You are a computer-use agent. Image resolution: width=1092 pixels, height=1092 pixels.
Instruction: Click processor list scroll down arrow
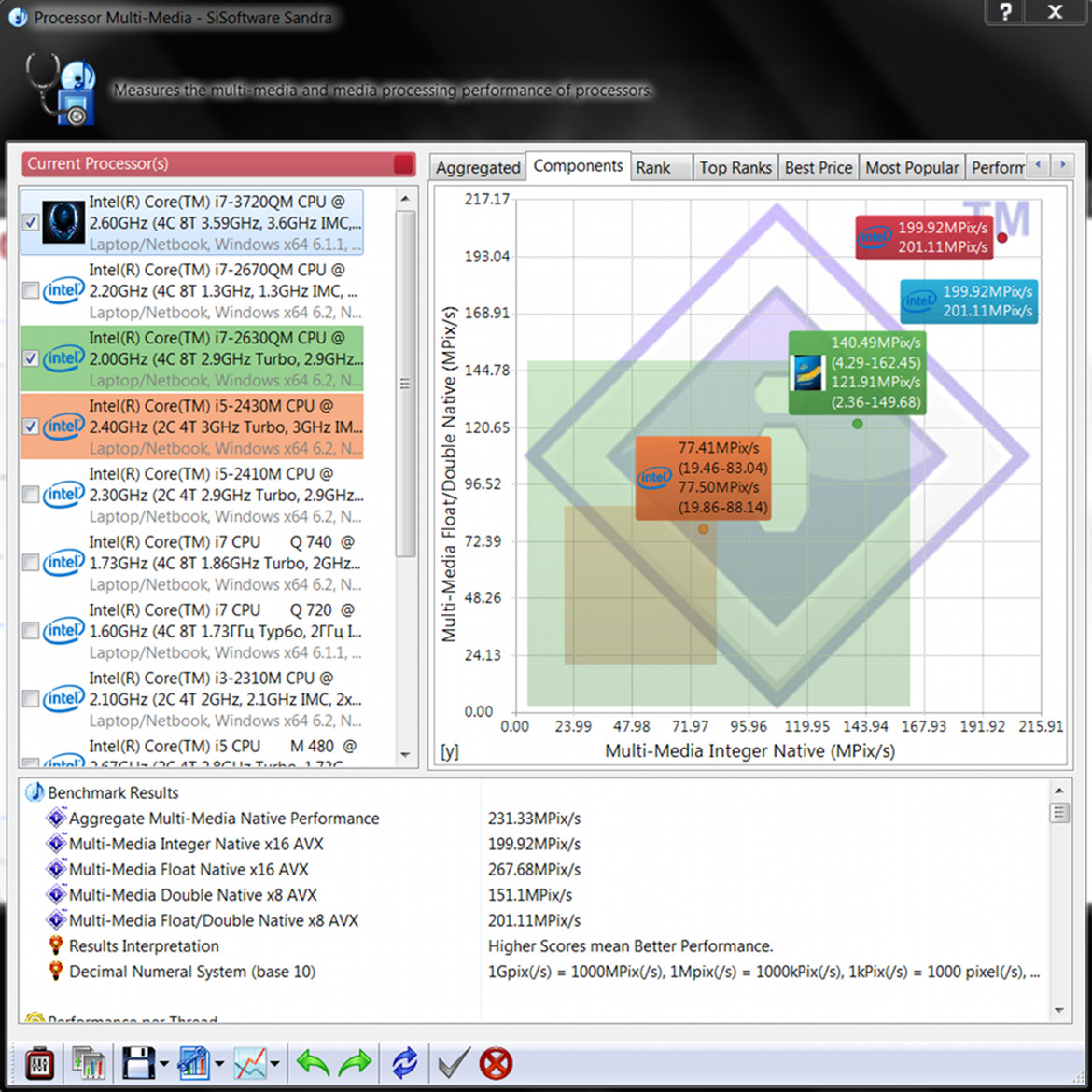click(405, 755)
